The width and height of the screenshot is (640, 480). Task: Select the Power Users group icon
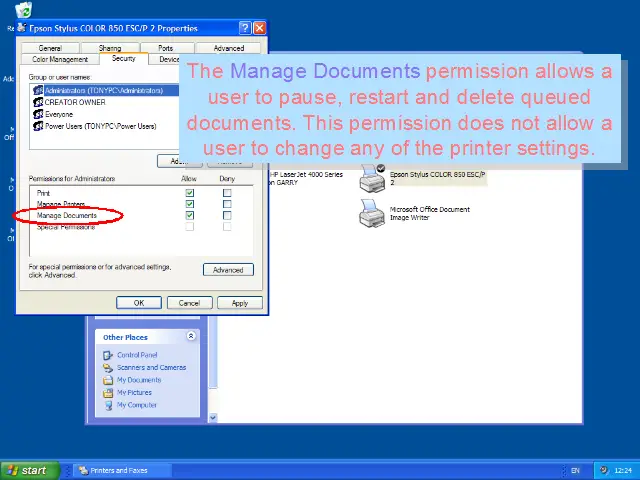point(38,126)
